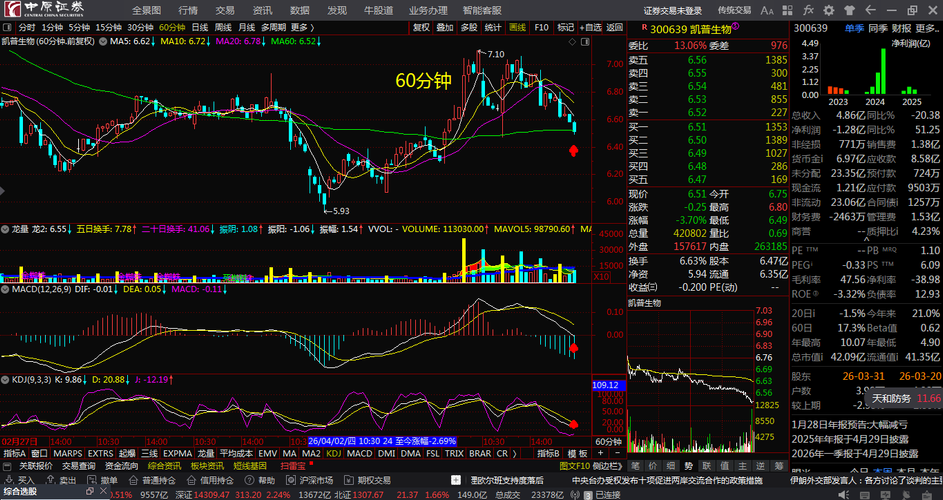This screenshot has height=500, width=943.
Task: Expand 更多 in financial panel header
Action: click(927, 28)
